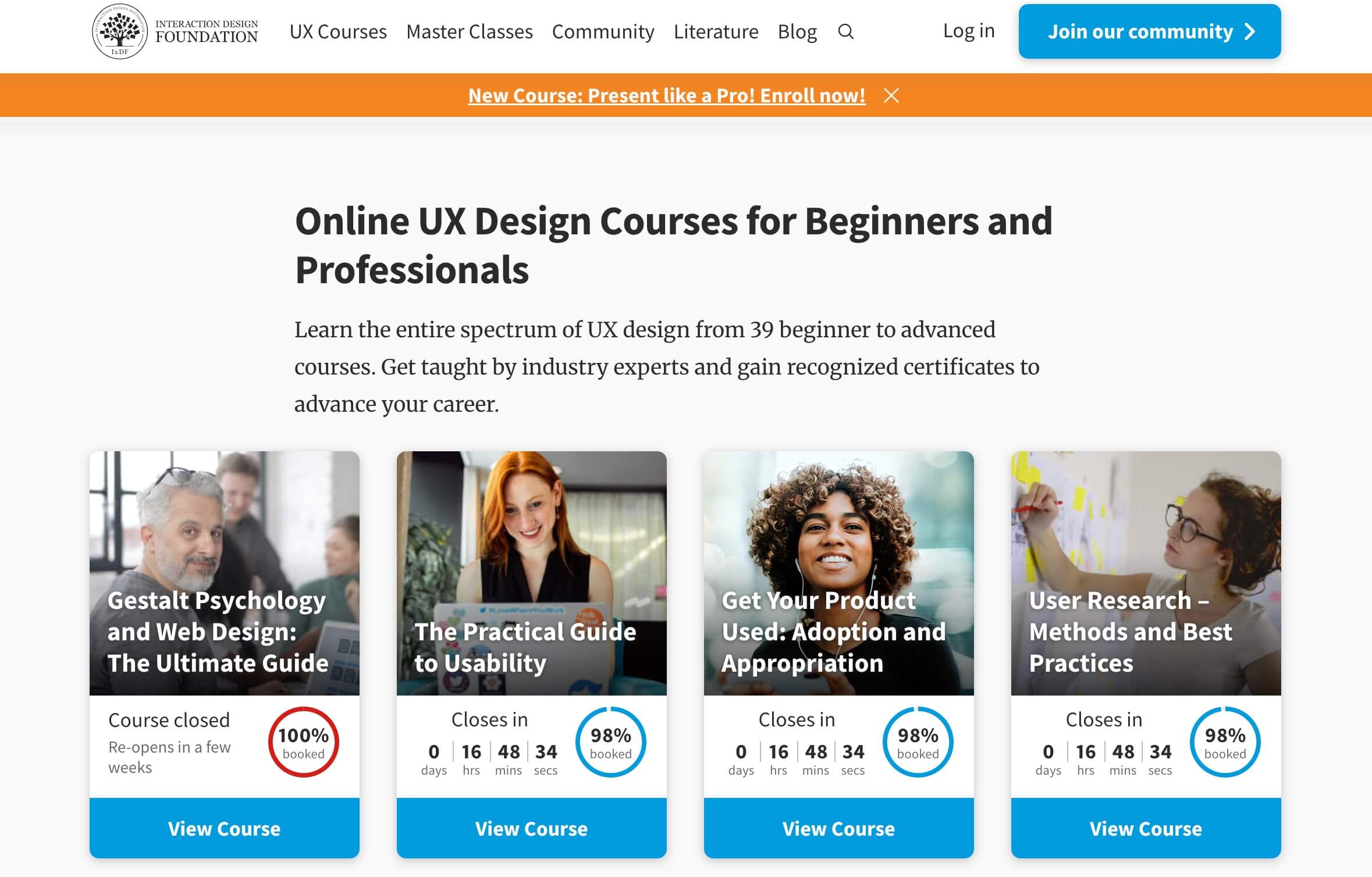Viewport: 1372px width, 877px height.
Task: Click 98% booked circle for User Research
Action: 1225,742
